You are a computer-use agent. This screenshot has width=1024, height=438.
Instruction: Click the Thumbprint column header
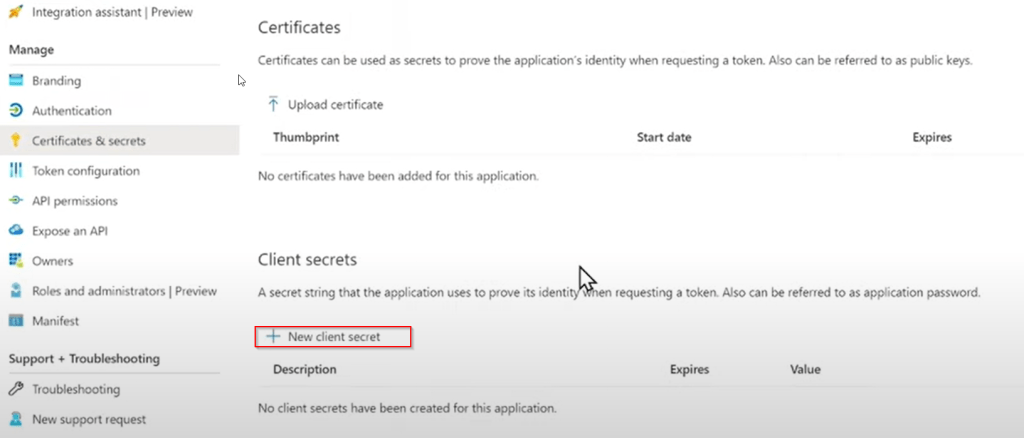tap(305, 137)
